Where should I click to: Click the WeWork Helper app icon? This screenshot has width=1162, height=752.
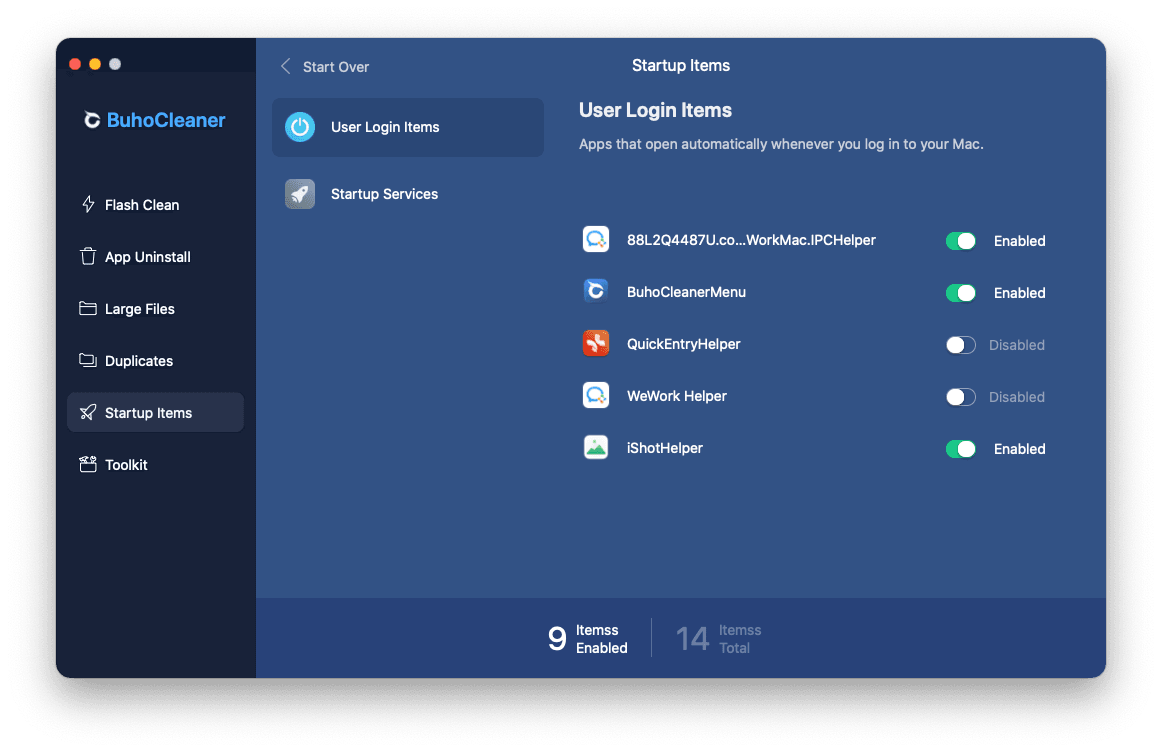pos(596,395)
